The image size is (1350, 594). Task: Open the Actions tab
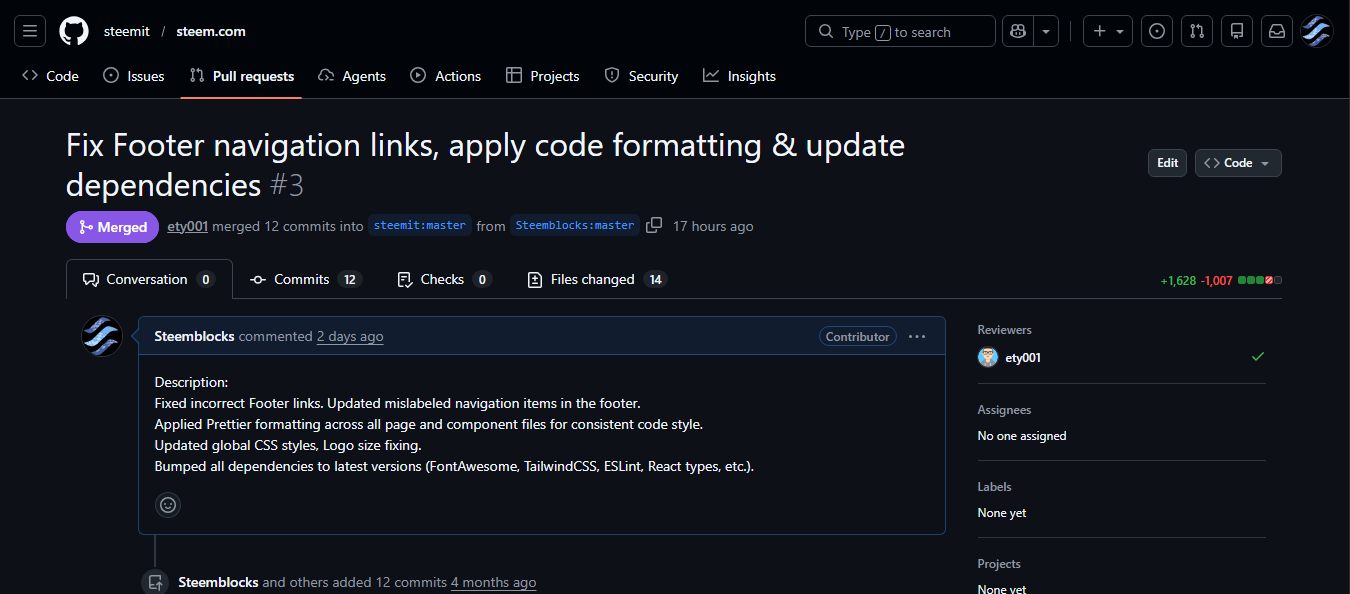pyautogui.click(x=446, y=76)
